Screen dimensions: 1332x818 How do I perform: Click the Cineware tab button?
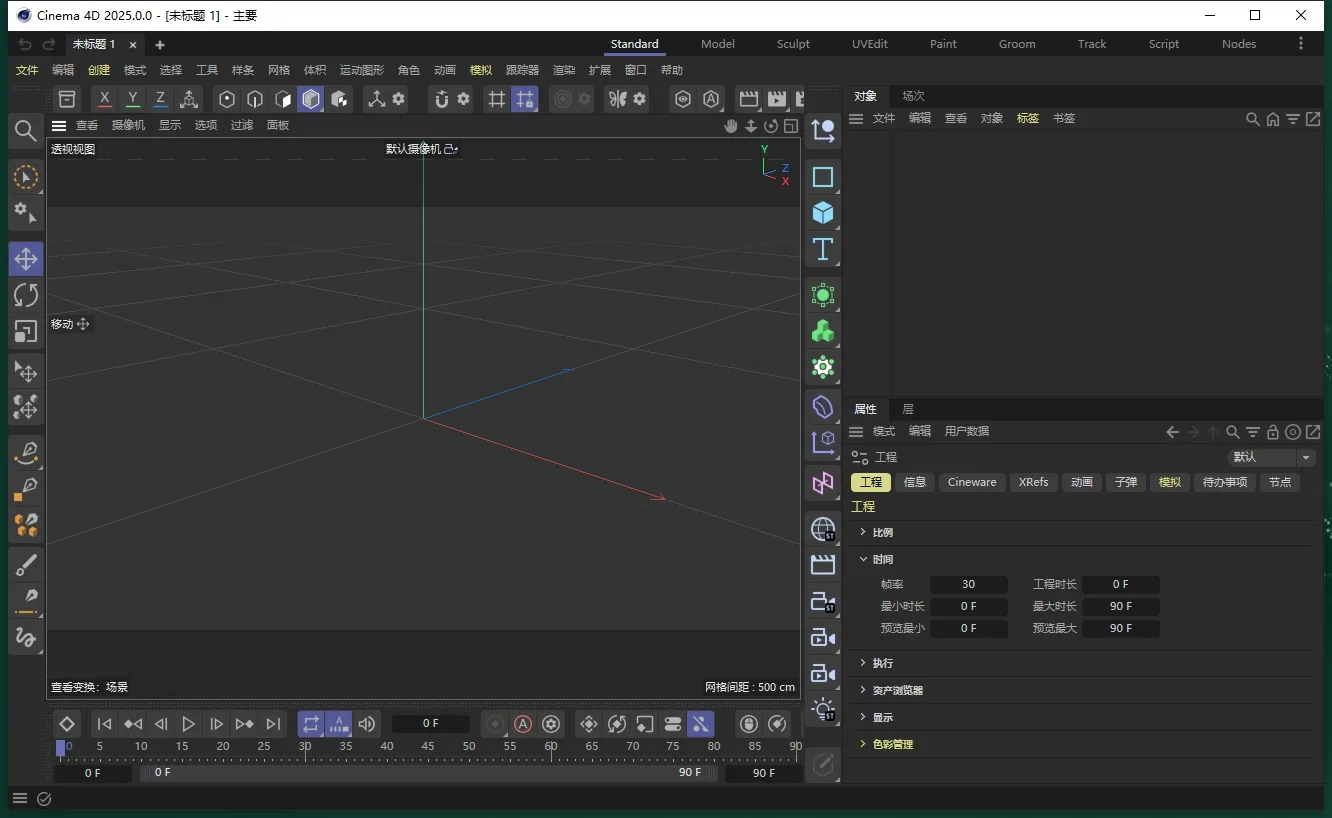[x=971, y=482]
